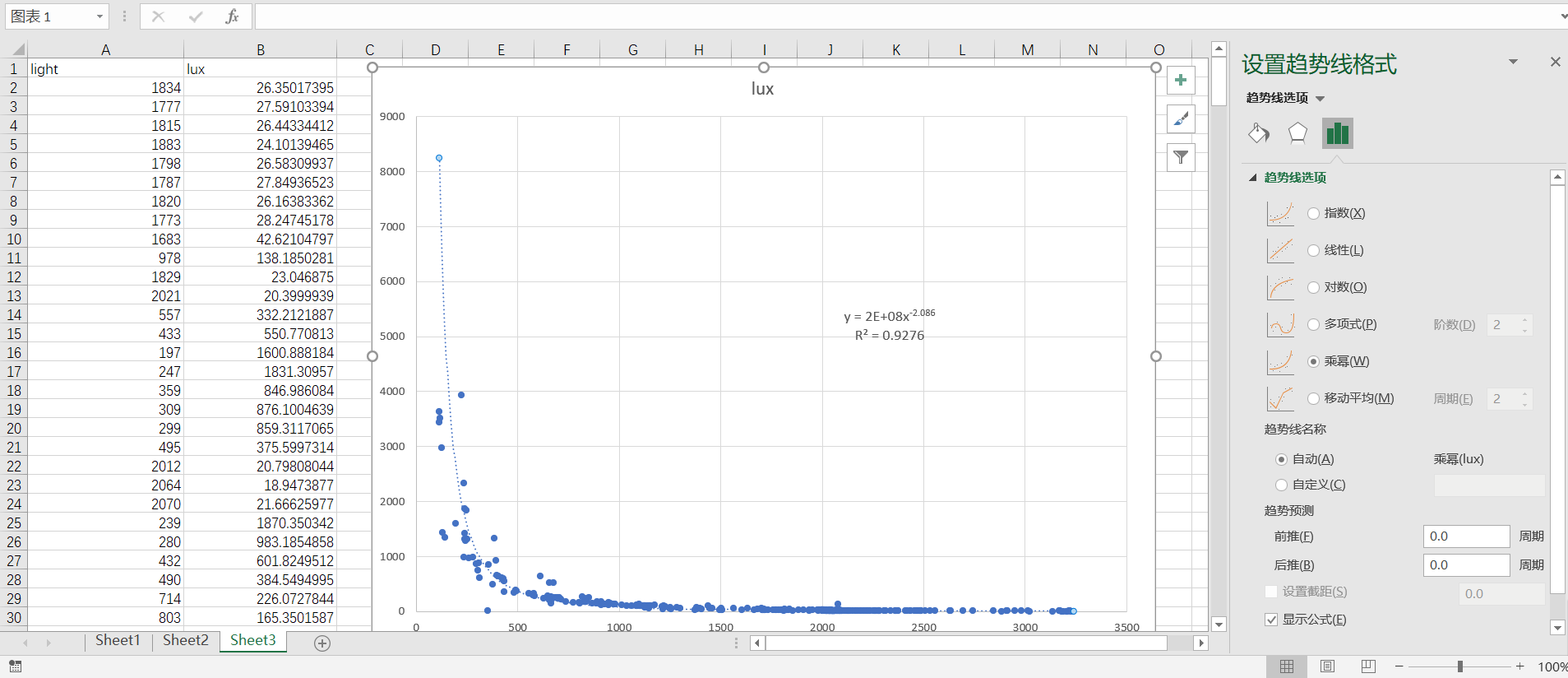Click the 100% zoom level
Image resolution: width=1568 pixels, height=678 pixels.
(1552, 666)
